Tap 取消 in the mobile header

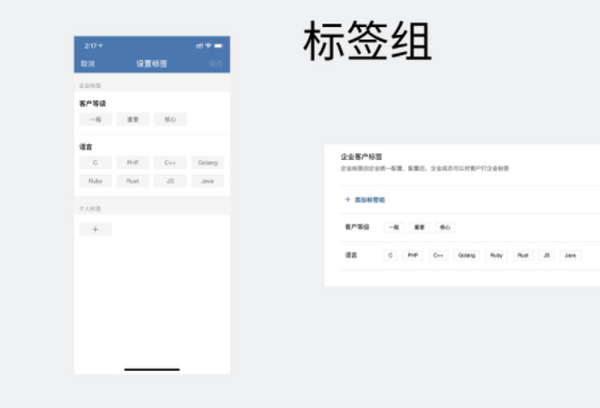(88, 64)
